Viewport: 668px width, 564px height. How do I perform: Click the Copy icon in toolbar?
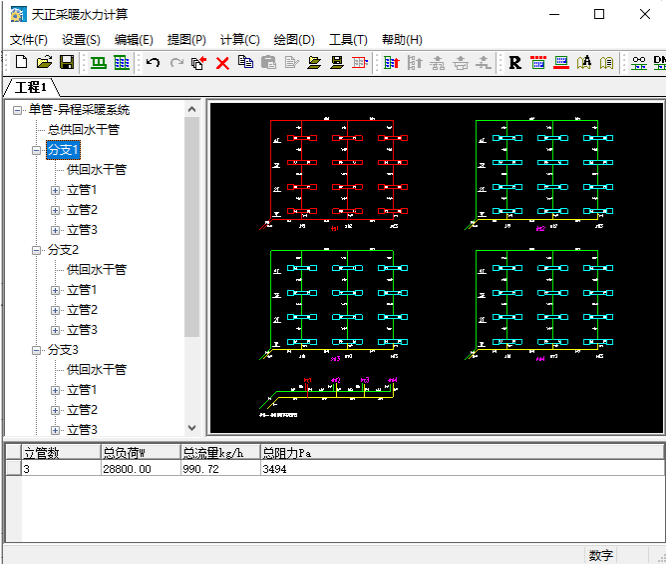click(x=245, y=63)
